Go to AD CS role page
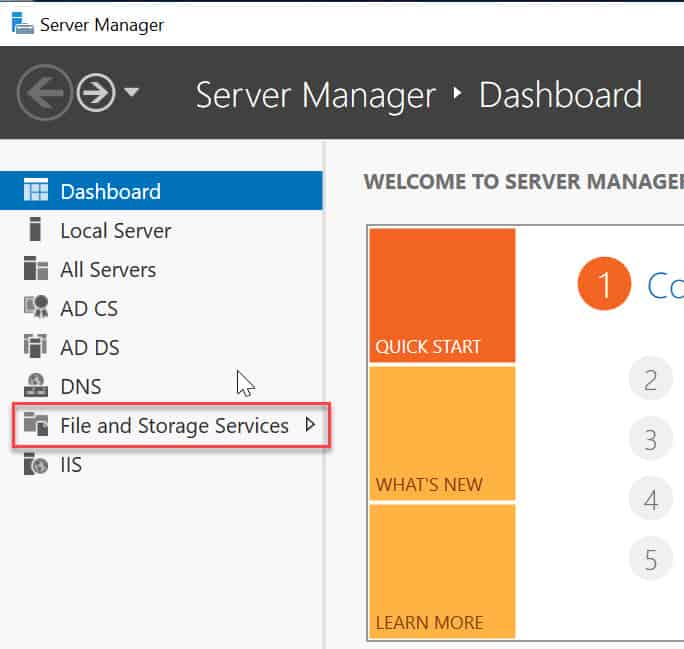Screen dimensions: 684x649 161,307
